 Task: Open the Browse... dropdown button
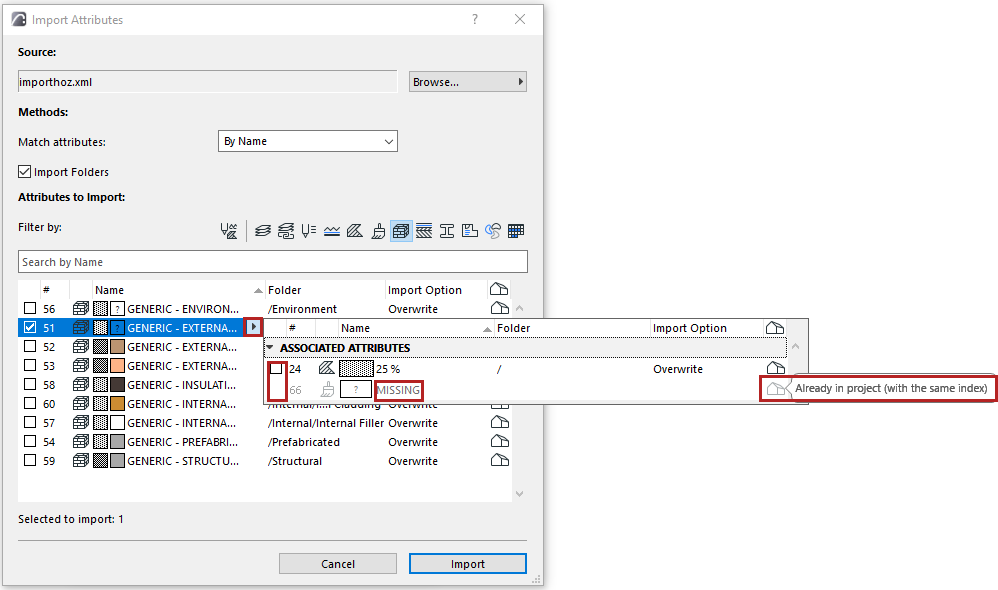(x=468, y=81)
